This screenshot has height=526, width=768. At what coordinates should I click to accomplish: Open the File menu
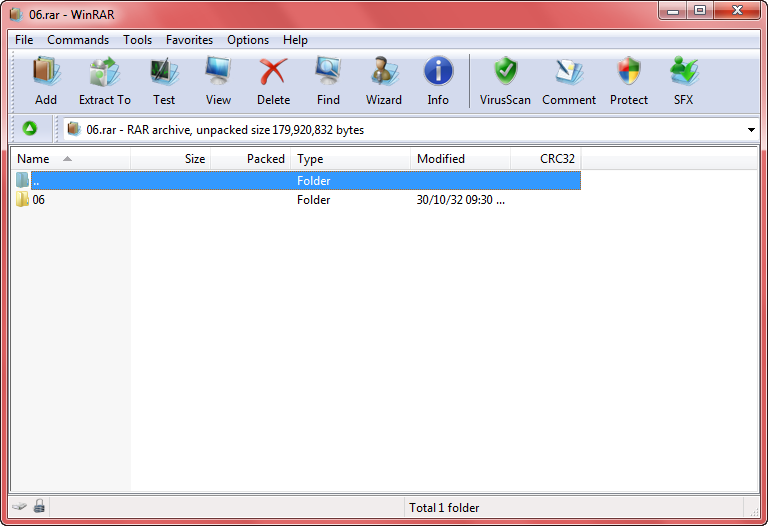click(24, 40)
